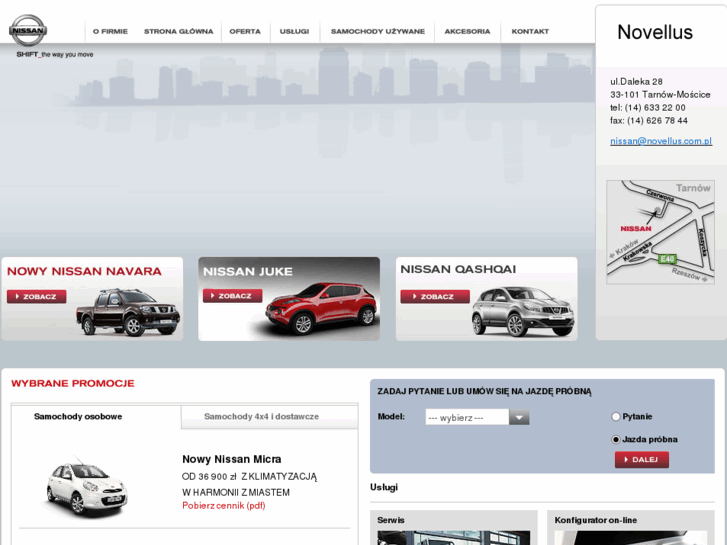Click the ul.Daleka 28 address line

pos(636,82)
